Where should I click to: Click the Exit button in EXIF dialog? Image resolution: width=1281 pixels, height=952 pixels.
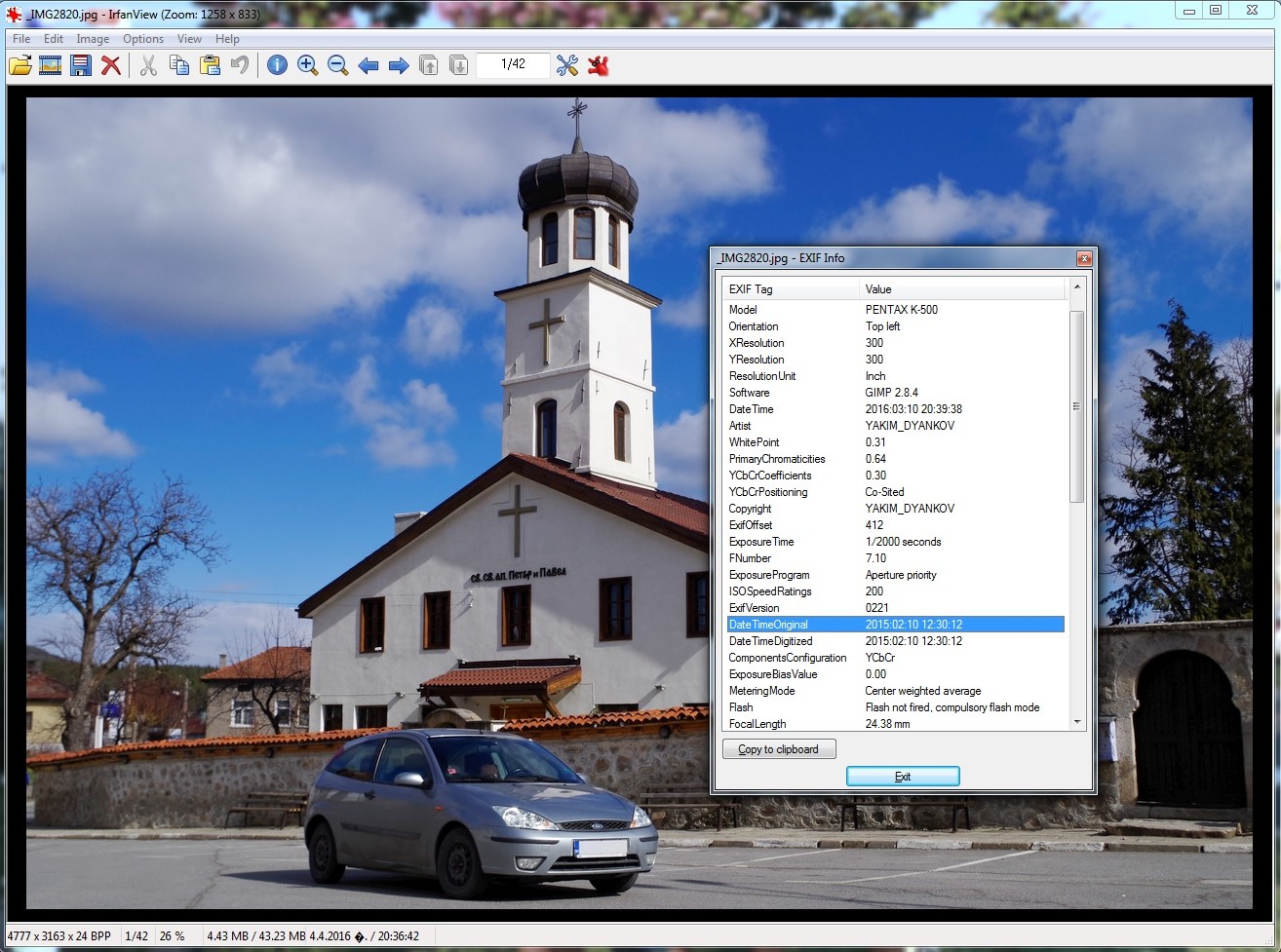pyautogui.click(x=903, y=777)
